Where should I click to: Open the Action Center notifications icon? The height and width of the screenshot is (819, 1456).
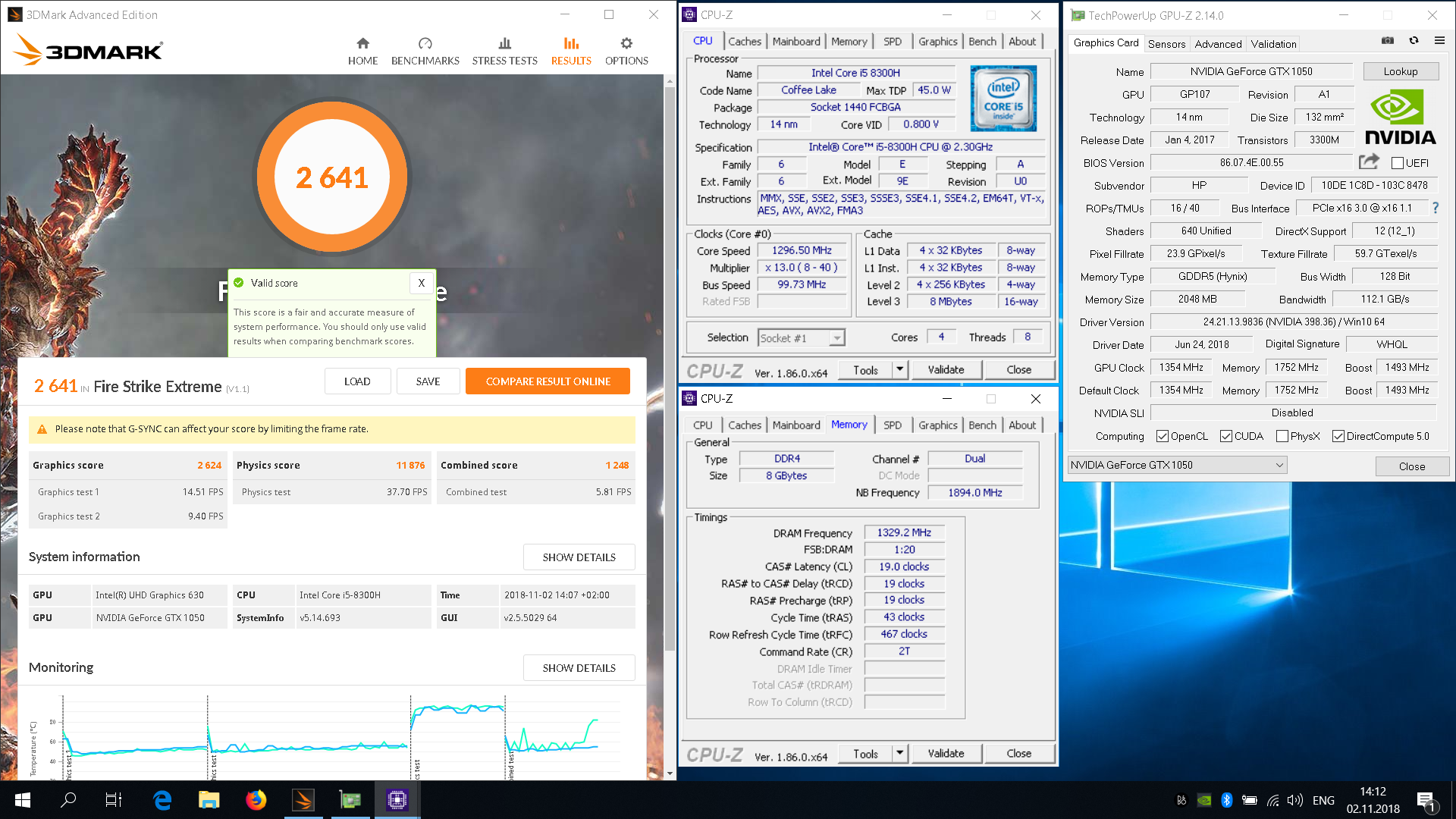point(1426,801)
